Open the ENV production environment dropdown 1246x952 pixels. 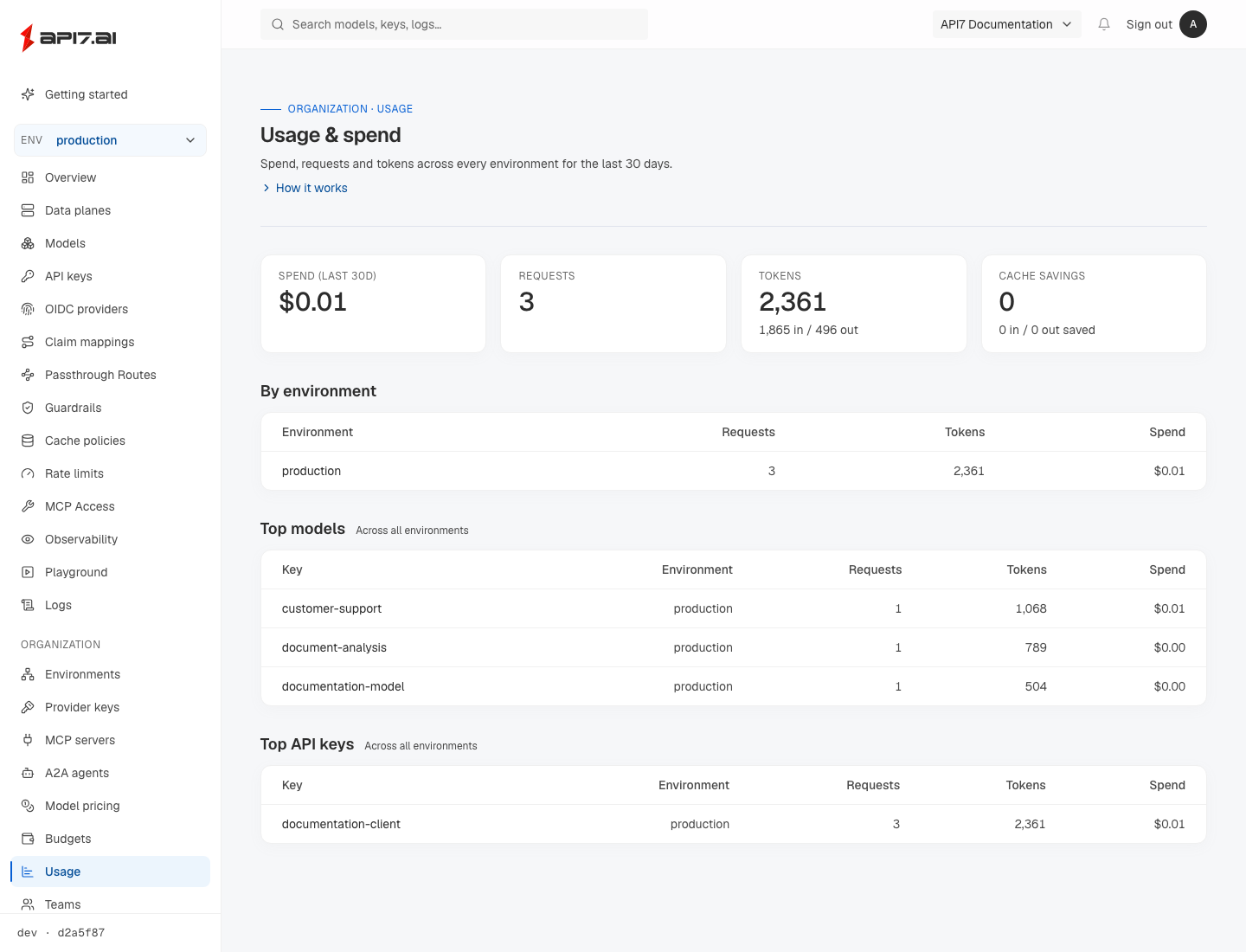(x=110, y=140)
